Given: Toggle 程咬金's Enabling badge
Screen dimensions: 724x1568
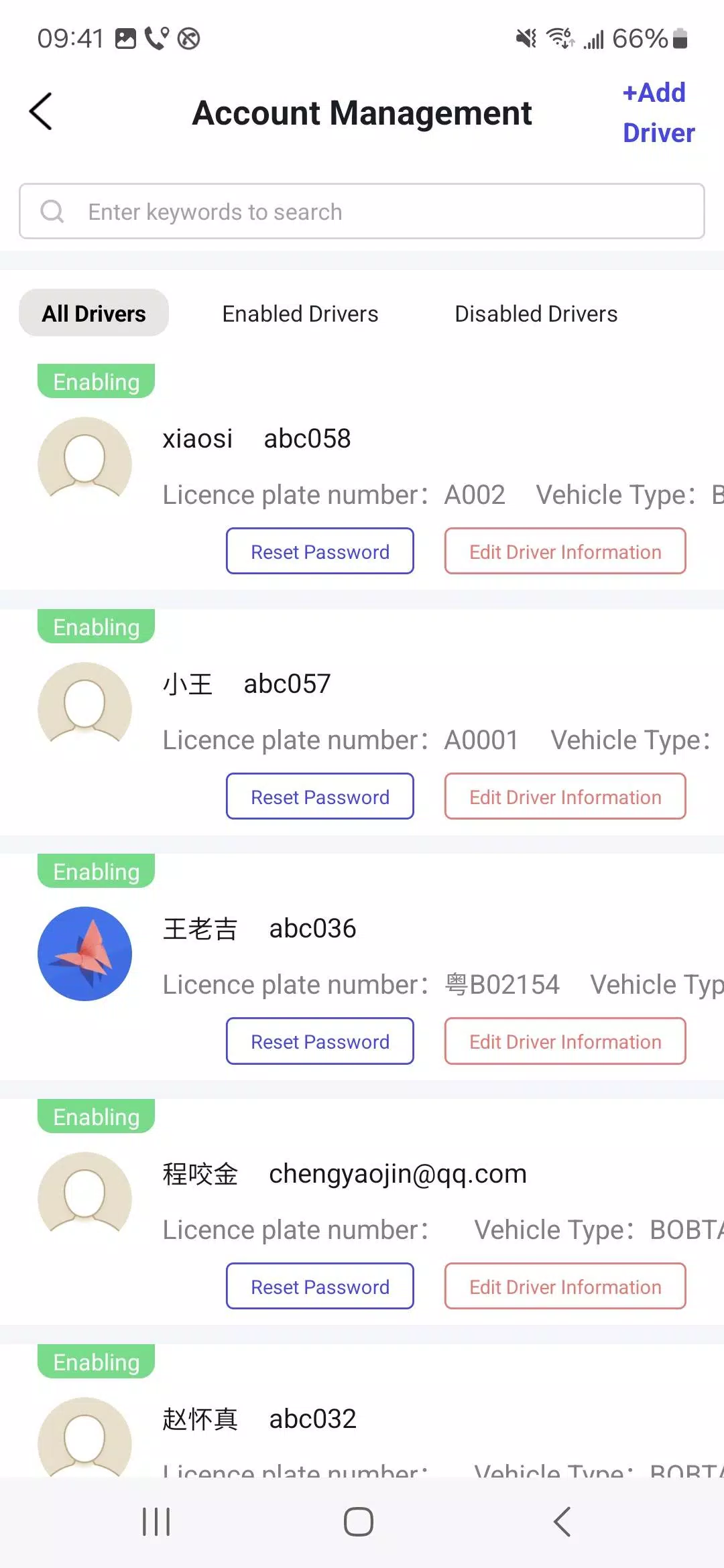Looking at the screenshot, I should click(x=95, y=1116).
